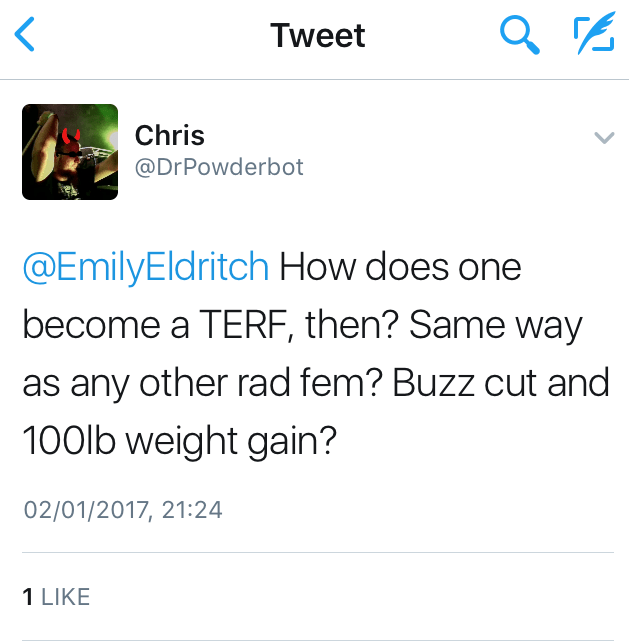Open the @EmilyEldritch mention
This screenshot has width=629, height=641.
tap(146, 268)
